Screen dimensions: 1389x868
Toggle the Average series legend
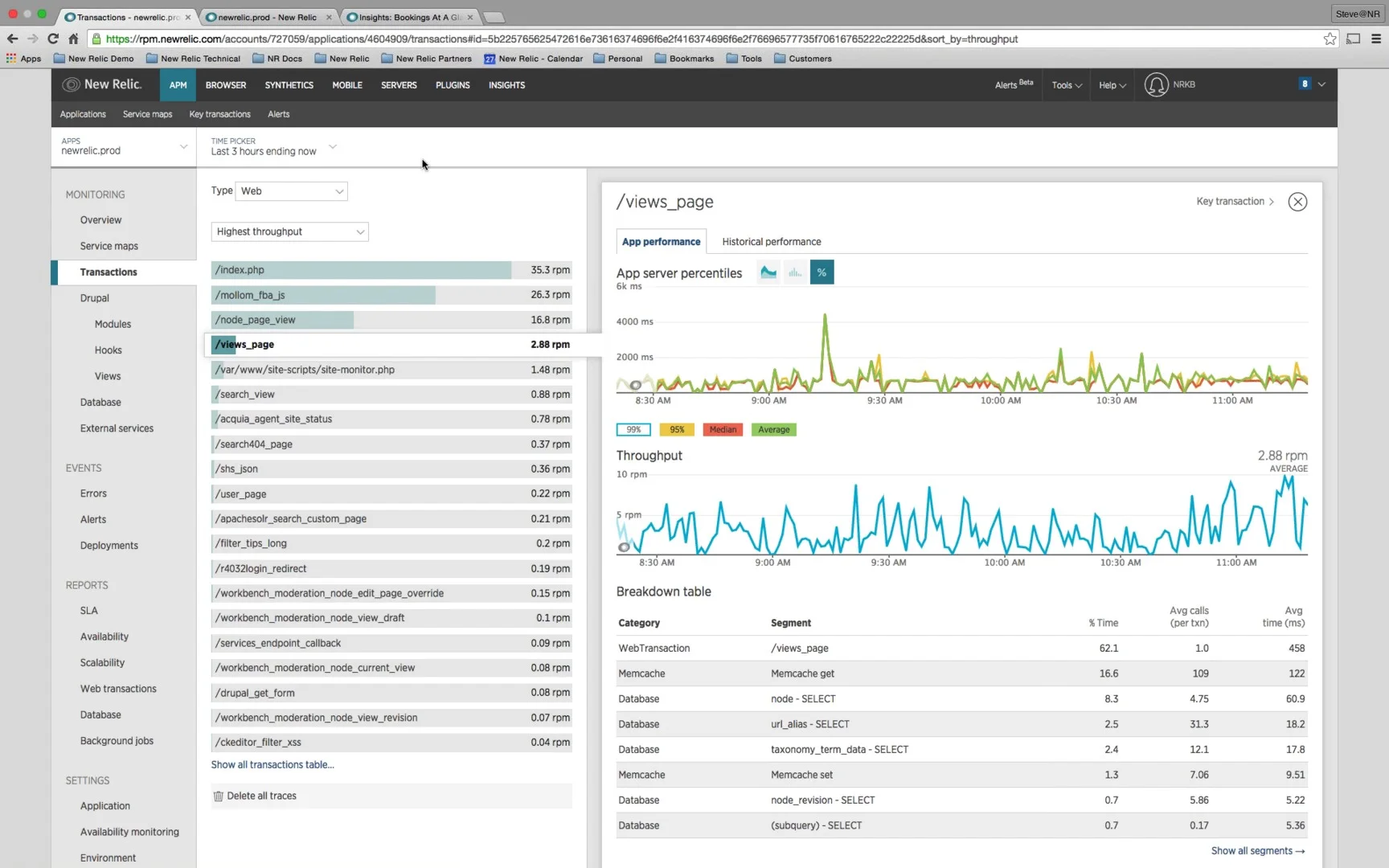[x=773, y=430]
